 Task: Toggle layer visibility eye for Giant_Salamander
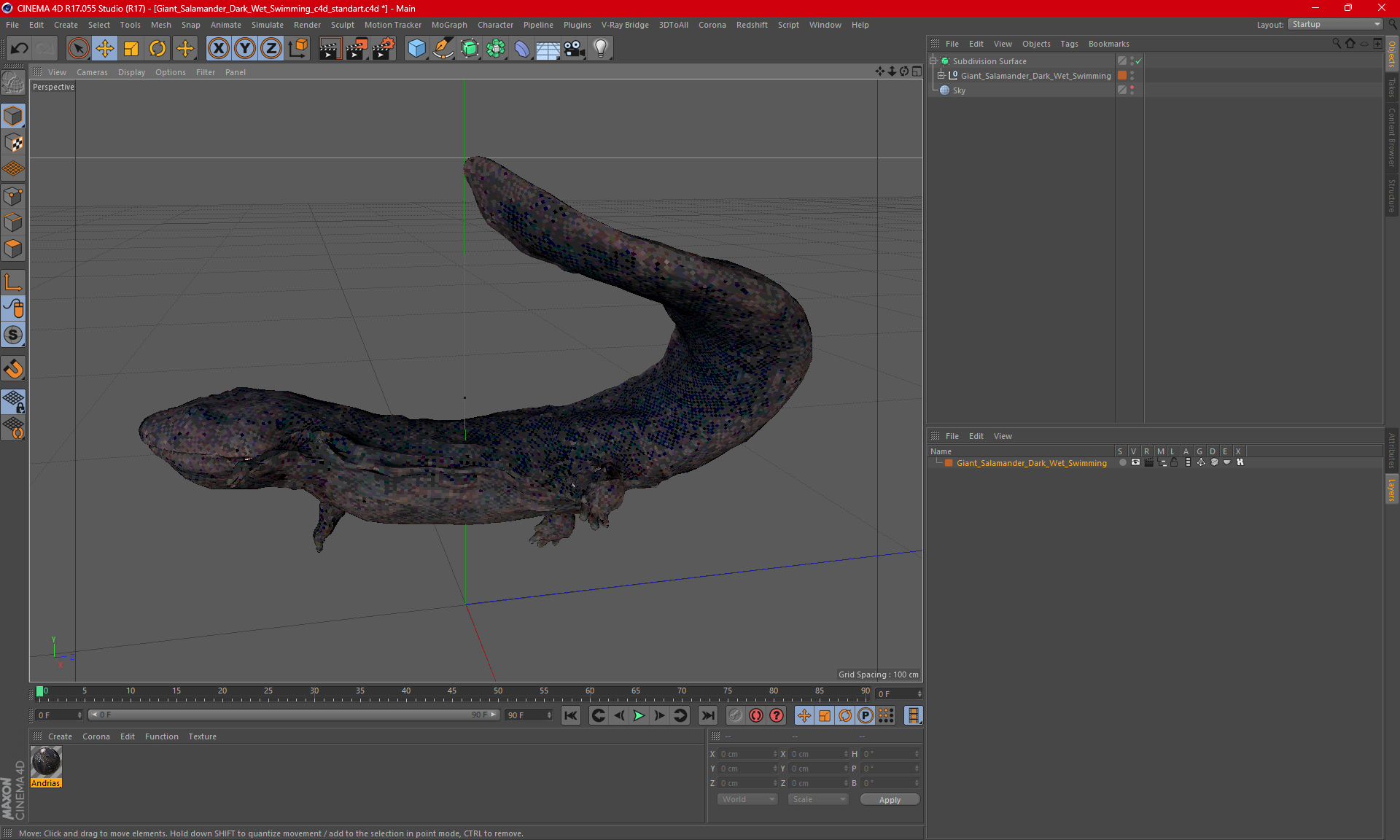1135,462
